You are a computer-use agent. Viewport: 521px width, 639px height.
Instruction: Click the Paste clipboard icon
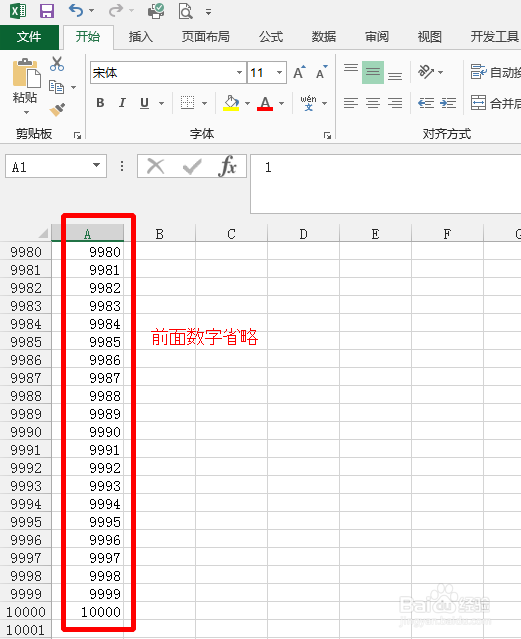coord(26,73)
